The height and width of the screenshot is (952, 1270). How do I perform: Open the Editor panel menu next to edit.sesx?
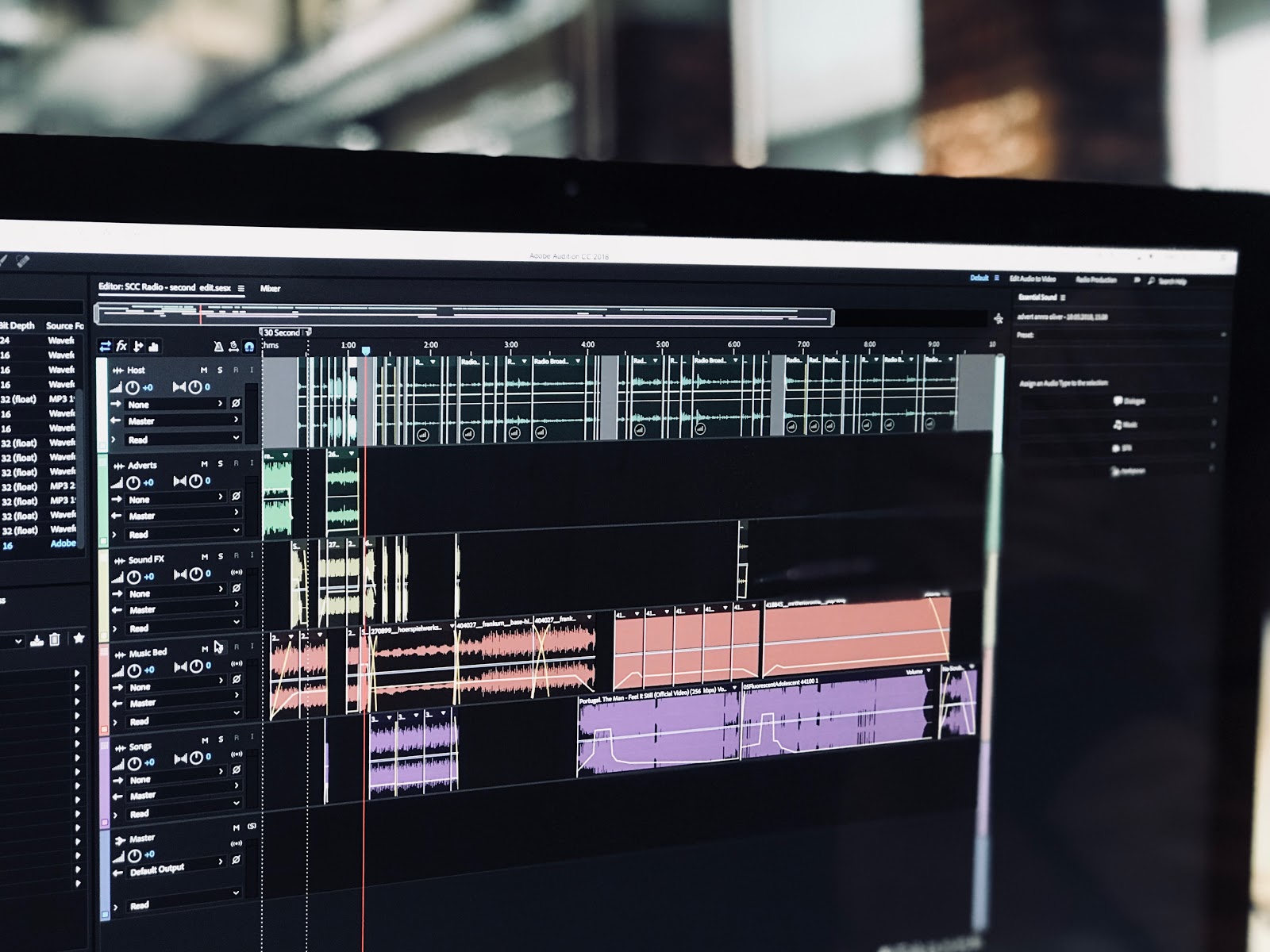click(243, 288)
